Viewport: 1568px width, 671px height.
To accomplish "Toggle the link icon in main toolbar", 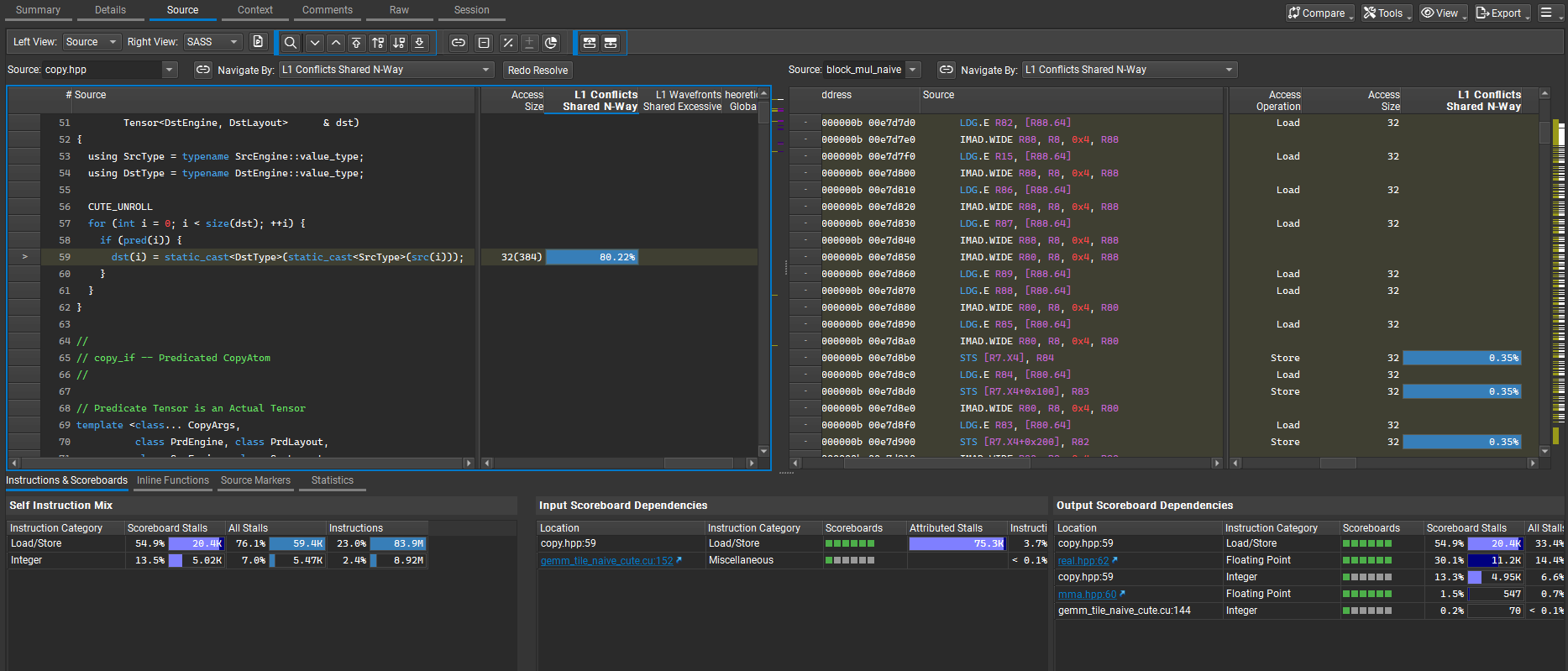I will point(459,43).
